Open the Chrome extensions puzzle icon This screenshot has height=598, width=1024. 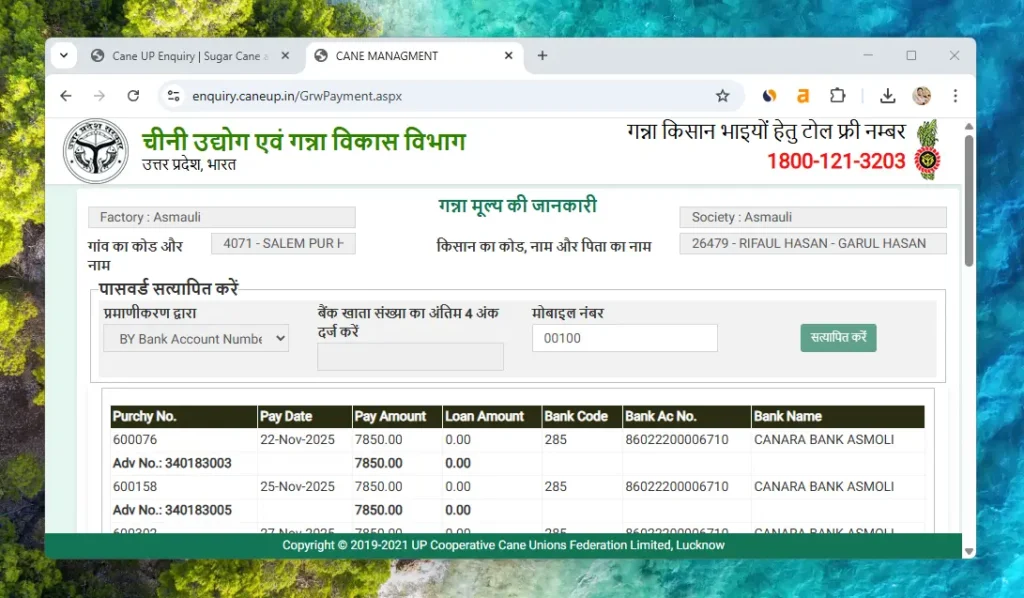point(838,96)
